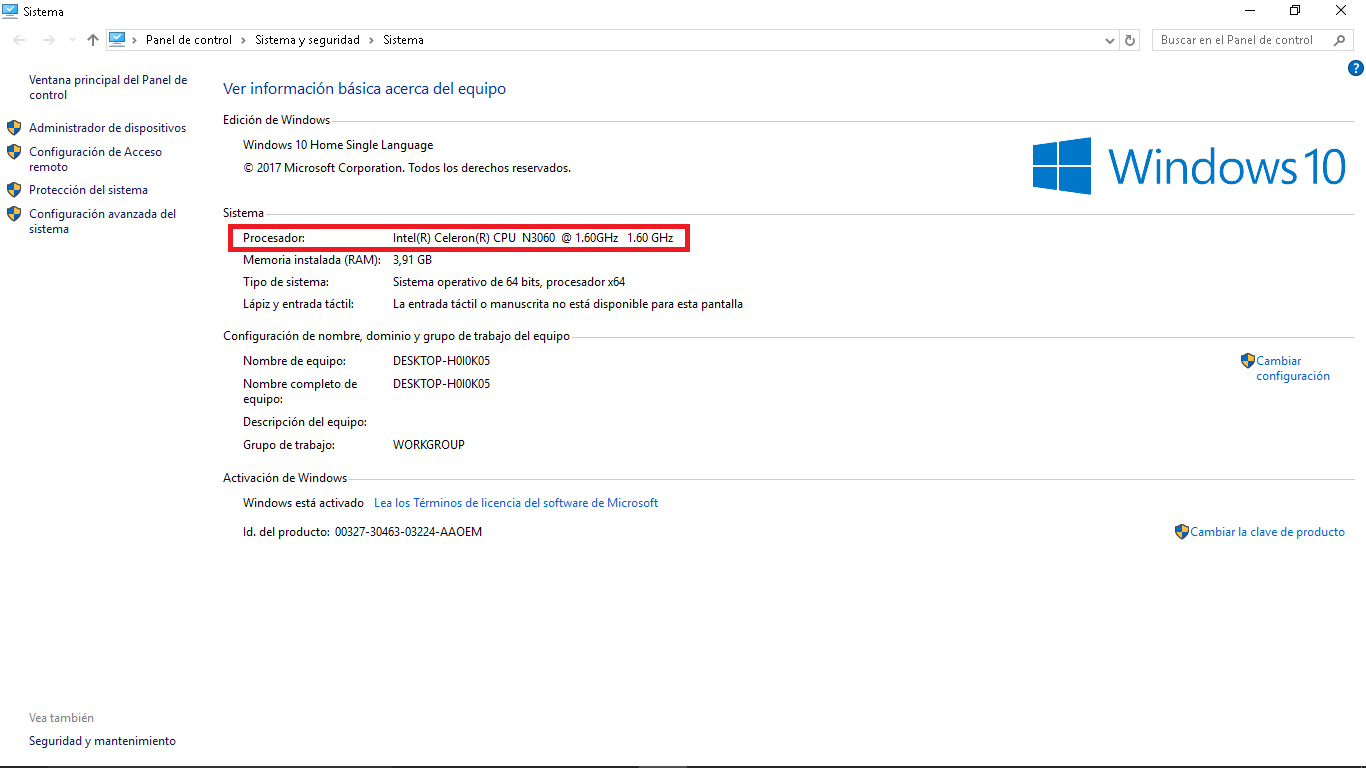Select the text Windows 10 Home Single Language

(x=338, y=145)
